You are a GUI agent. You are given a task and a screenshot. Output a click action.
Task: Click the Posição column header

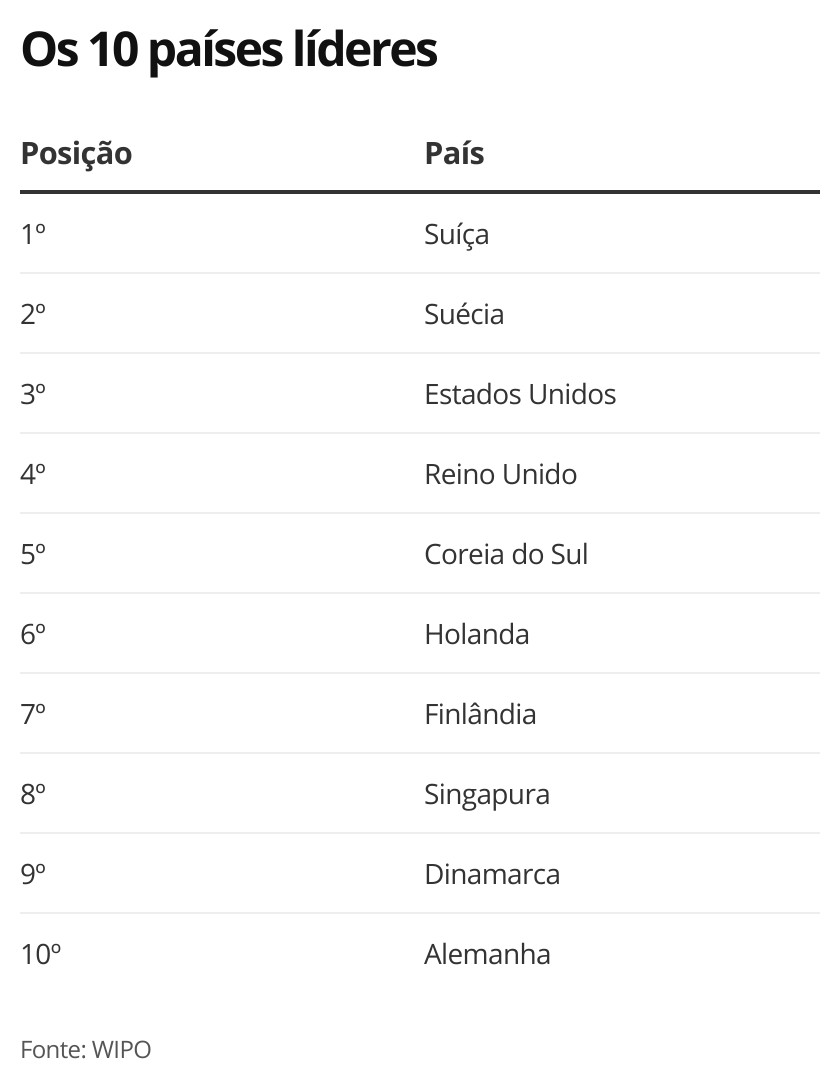click(76, 154)
